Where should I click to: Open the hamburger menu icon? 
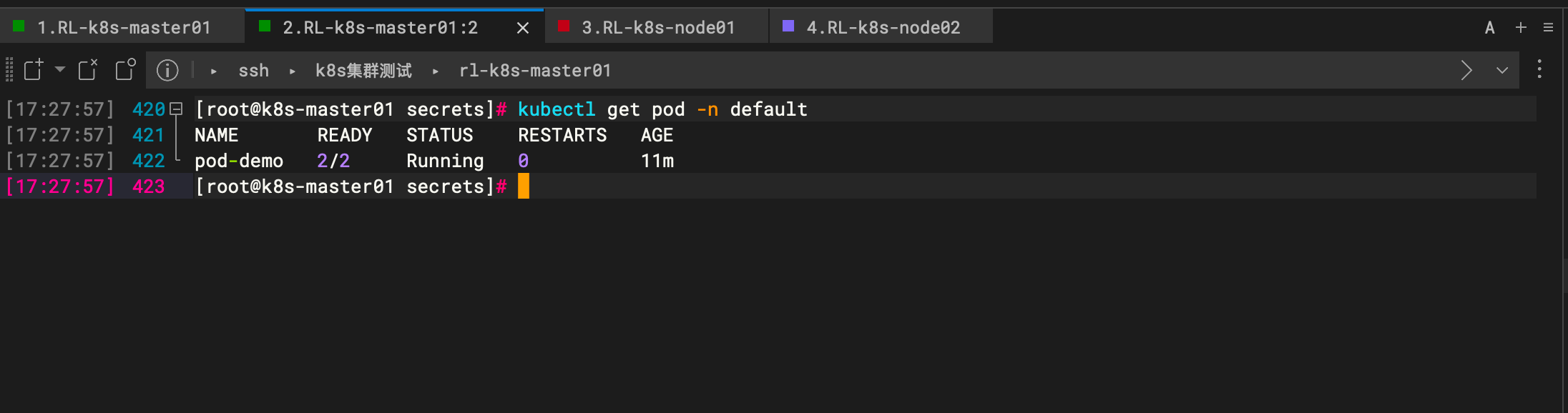coord(1548,28)
